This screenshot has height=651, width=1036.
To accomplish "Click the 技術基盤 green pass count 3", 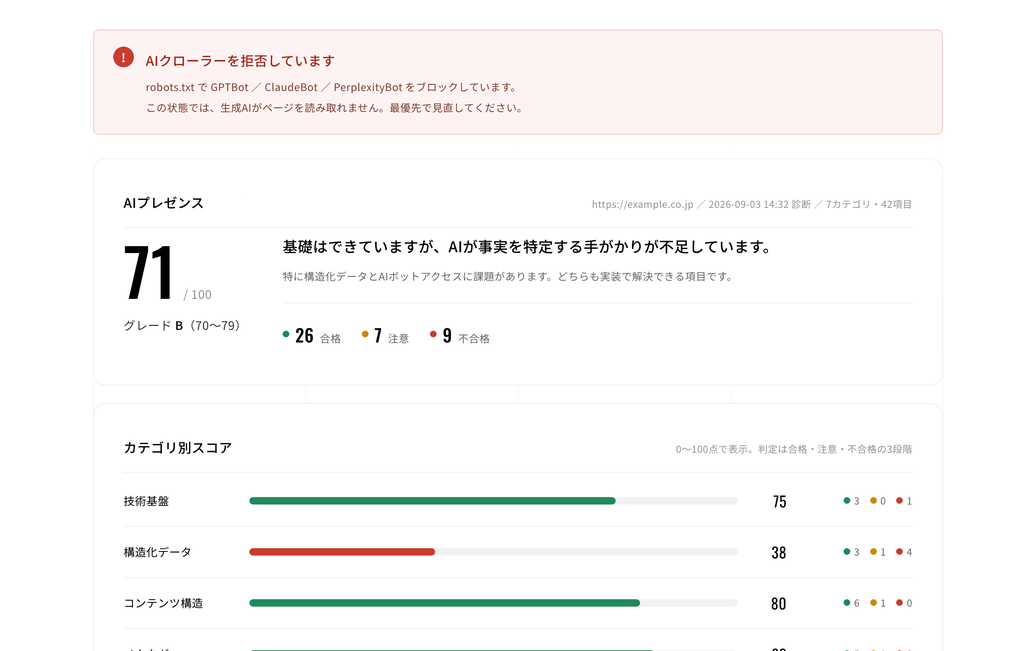I will [852, 501].
